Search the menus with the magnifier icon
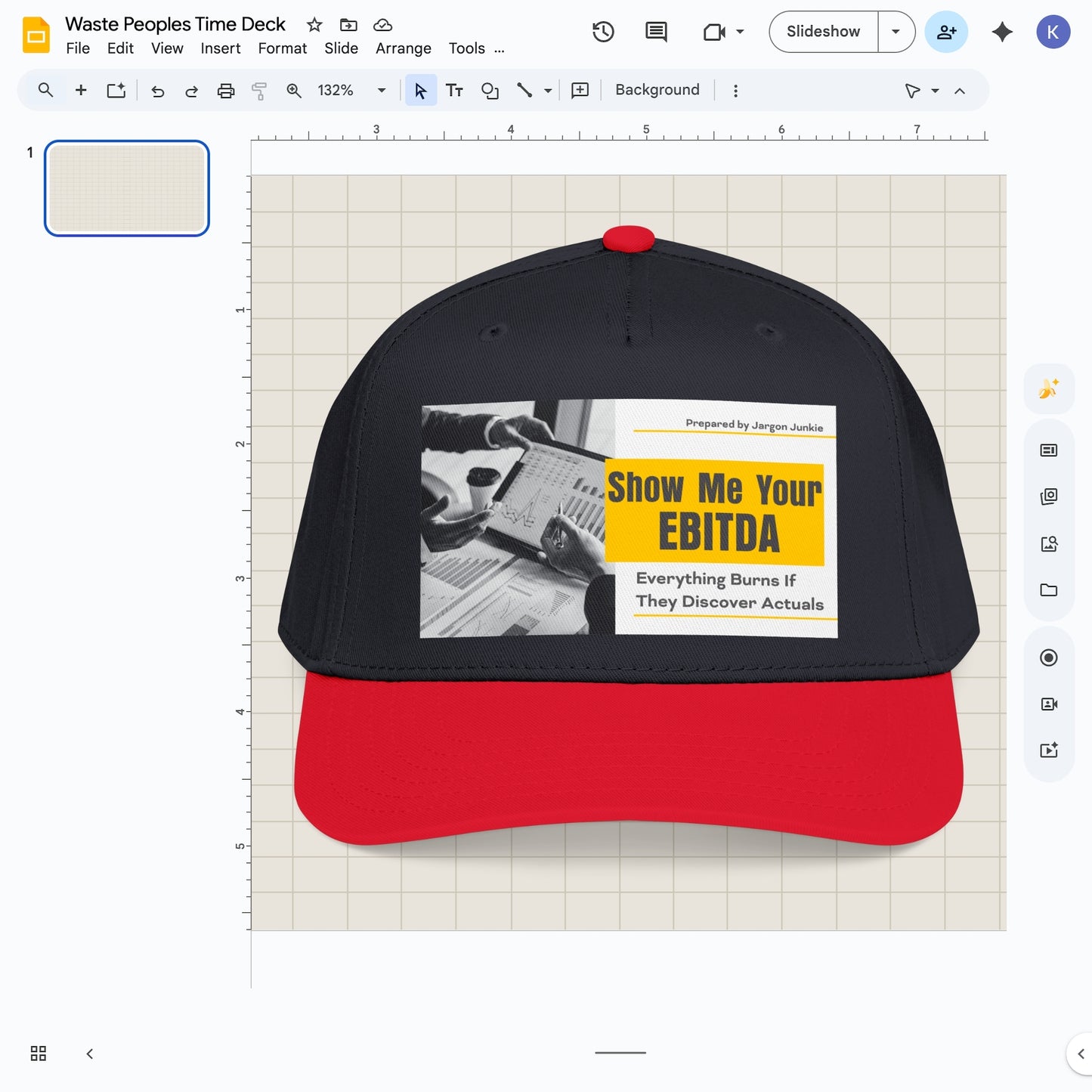The height and width of the screenshot is (1092, 1092). (x=45, y=91)
